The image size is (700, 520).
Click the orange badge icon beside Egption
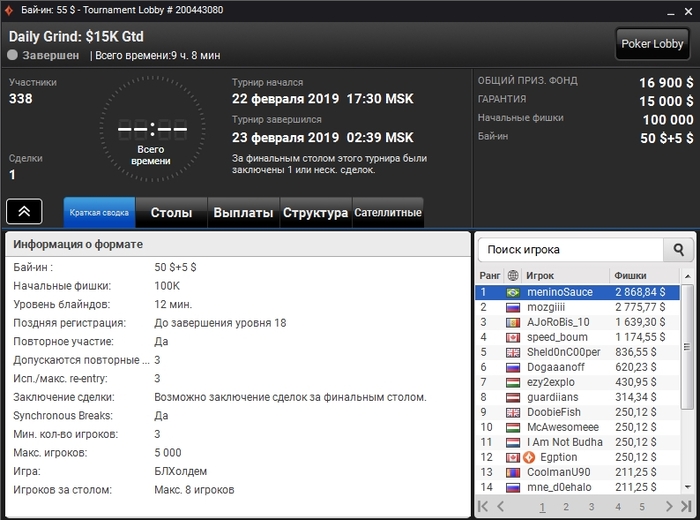click(529, 457)
